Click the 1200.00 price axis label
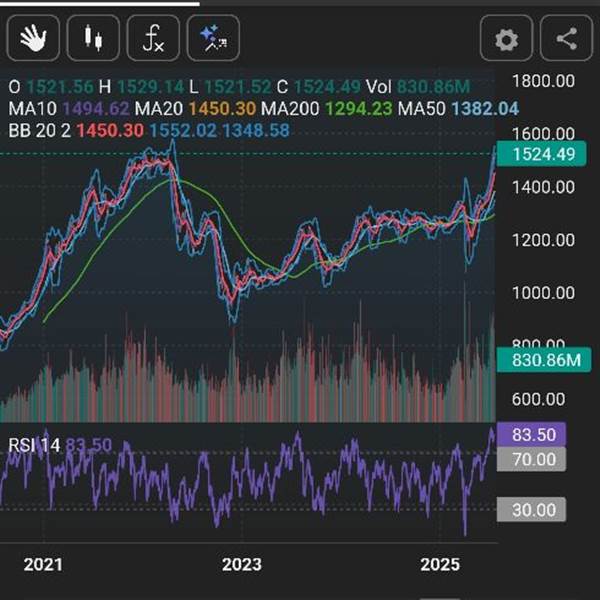The width and height of the screenshot is (600, 600). [543, 240]
